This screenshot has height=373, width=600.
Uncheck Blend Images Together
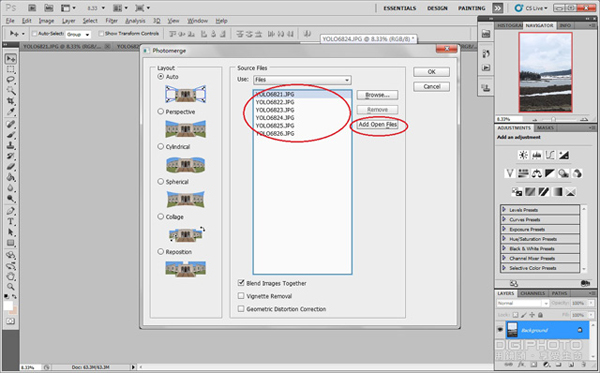241,283
